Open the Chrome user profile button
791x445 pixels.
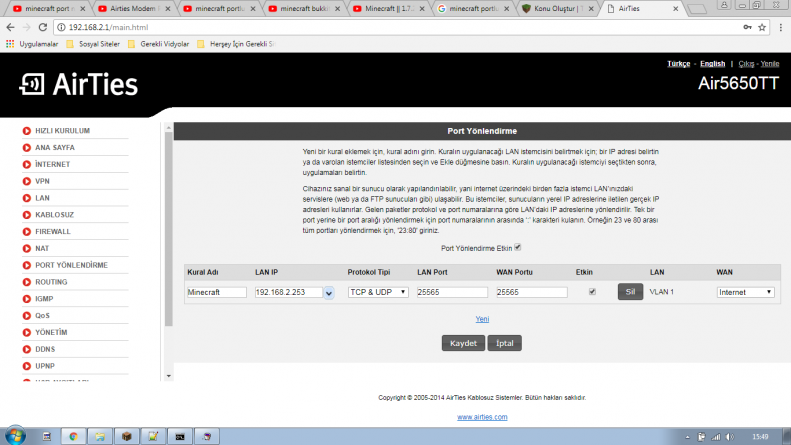[724, 5]
